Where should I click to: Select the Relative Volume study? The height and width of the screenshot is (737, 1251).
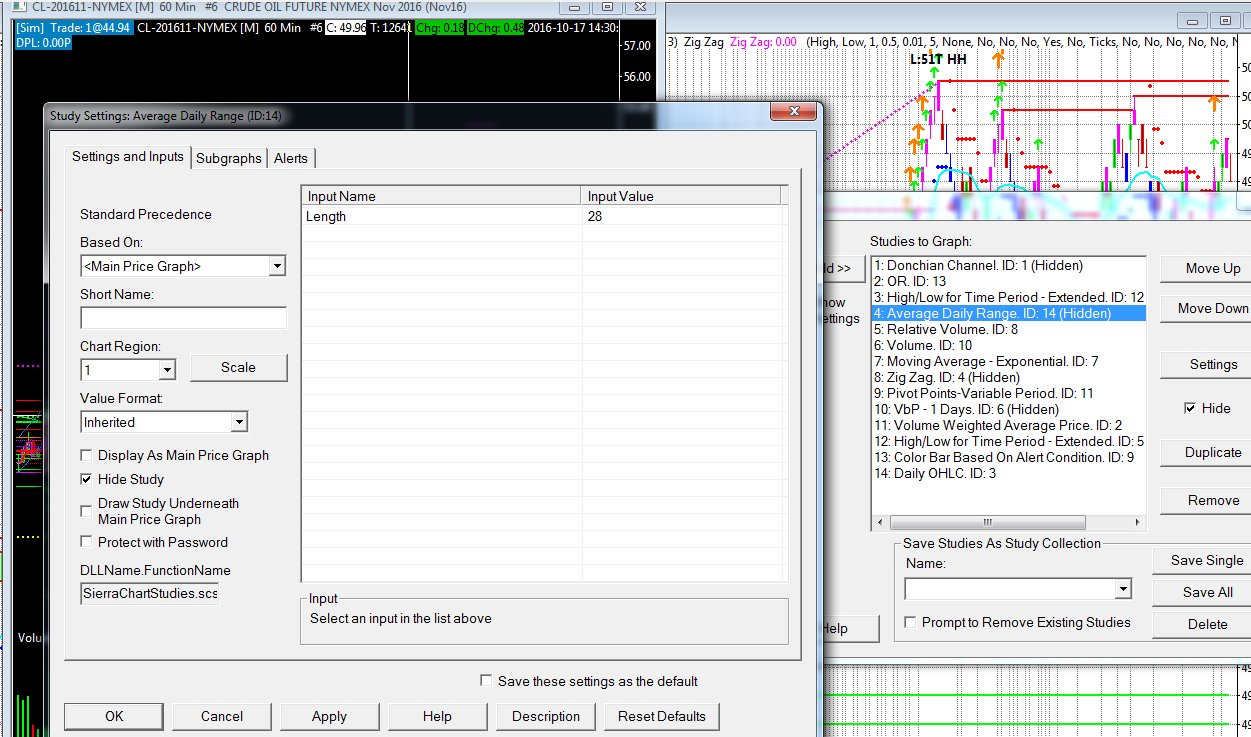pyautogui.click(x=1008, y=329)
